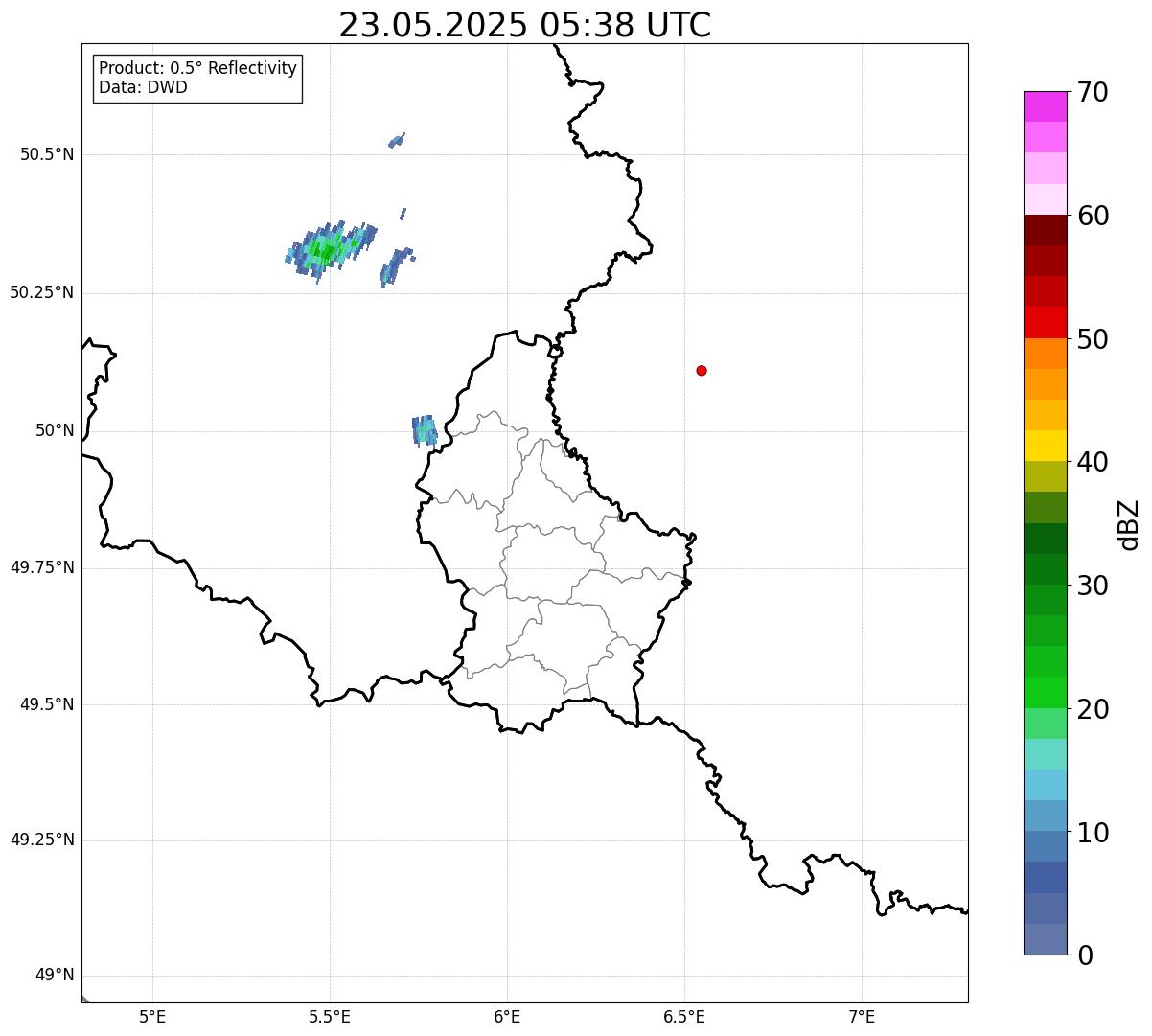The height and width of the screenshot is (1036, 1152).
Task: Click the 20 colorbar tick label
Action: [1093, 709]
